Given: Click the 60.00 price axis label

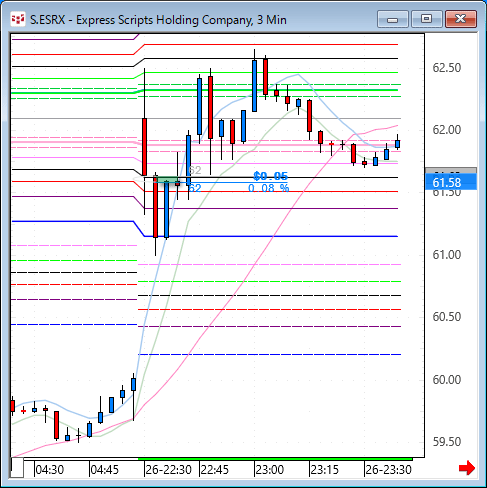Looking at the screenshot, I should pos(447,379).
